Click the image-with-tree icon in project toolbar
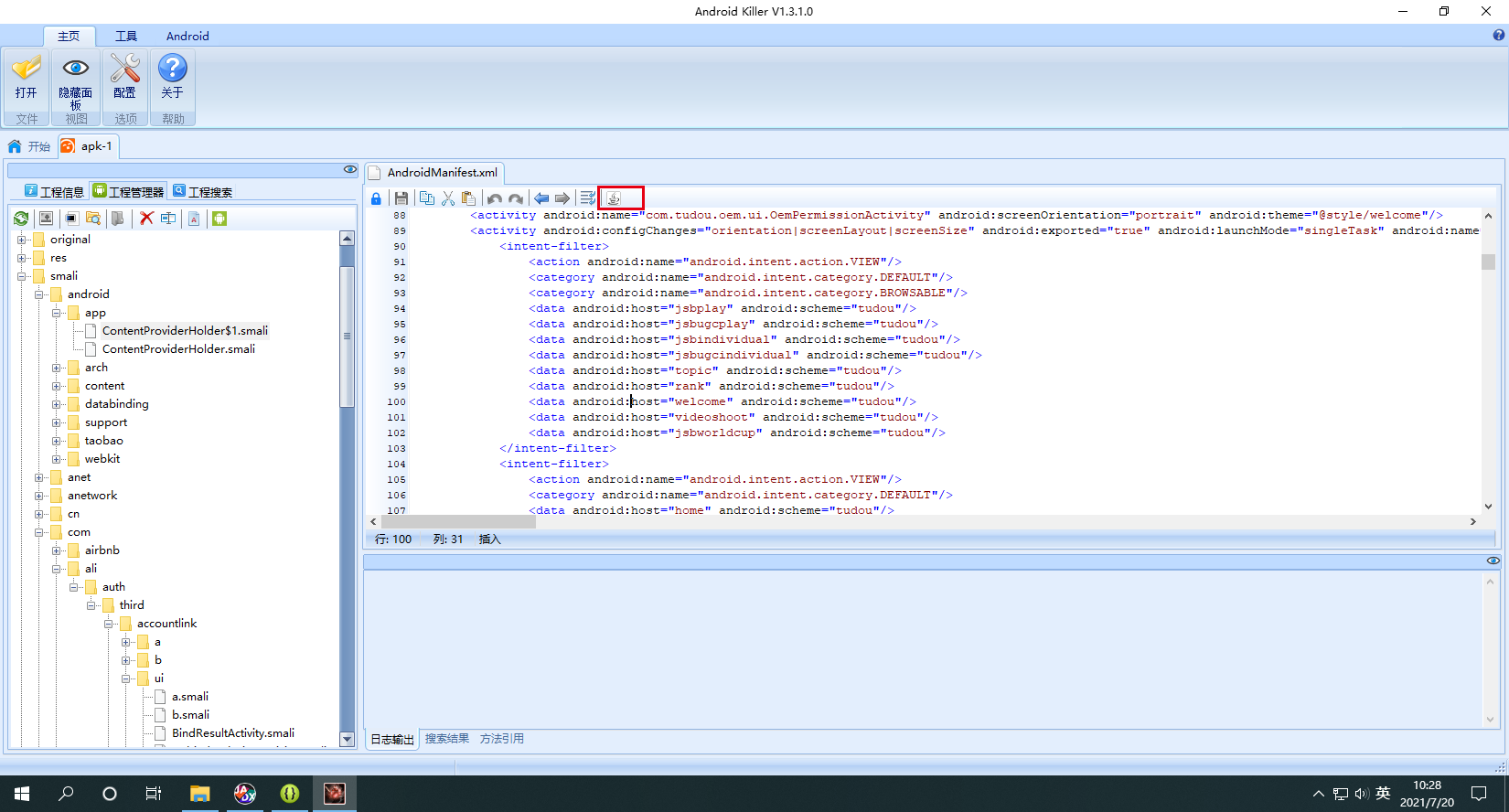Image resolution: width=1509 pixels, height=812 pixels. pyautogui.click(x=46, y=219)
